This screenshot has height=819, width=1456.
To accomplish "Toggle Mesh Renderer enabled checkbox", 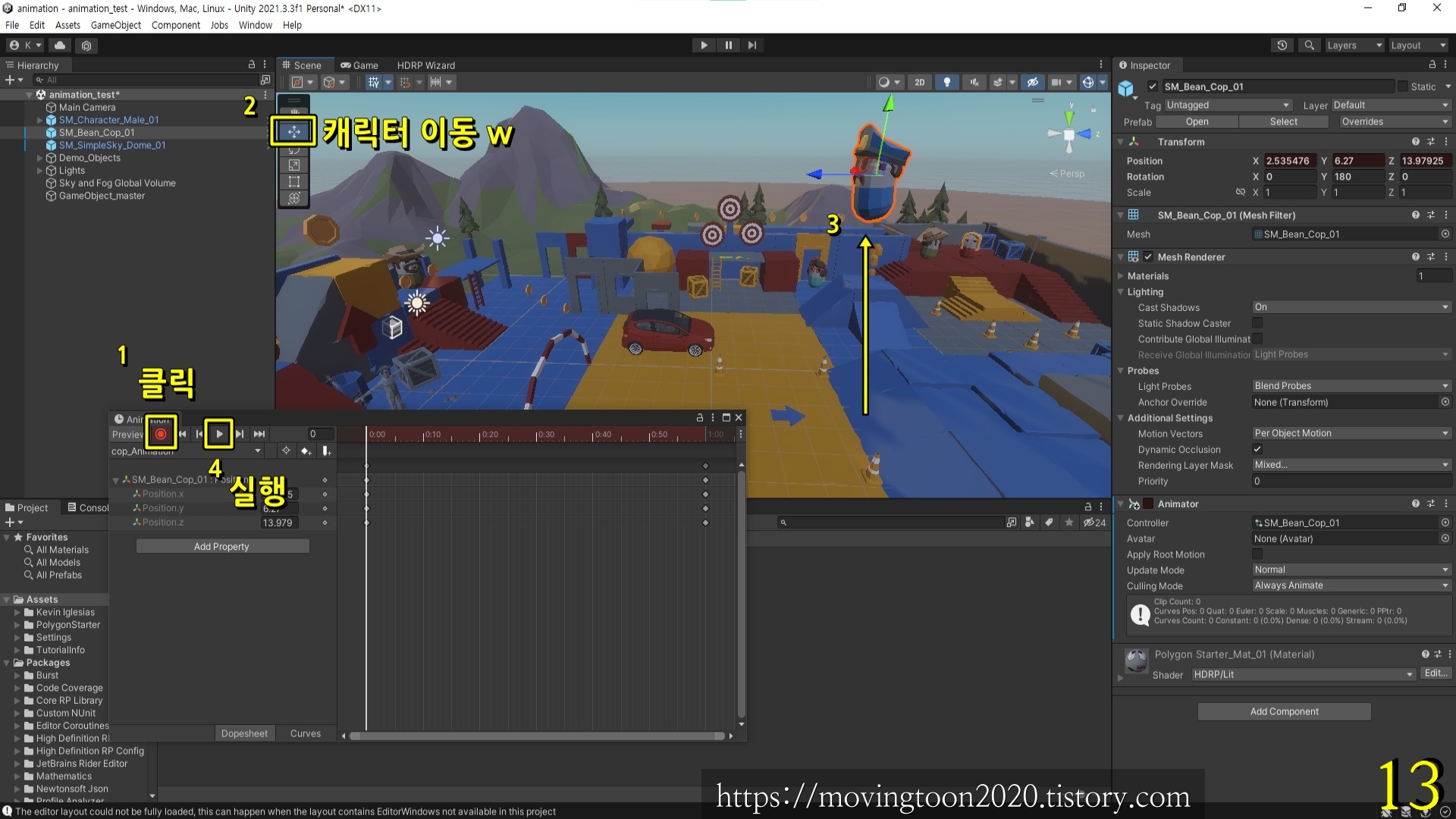I will click(x=1148, y=257).
